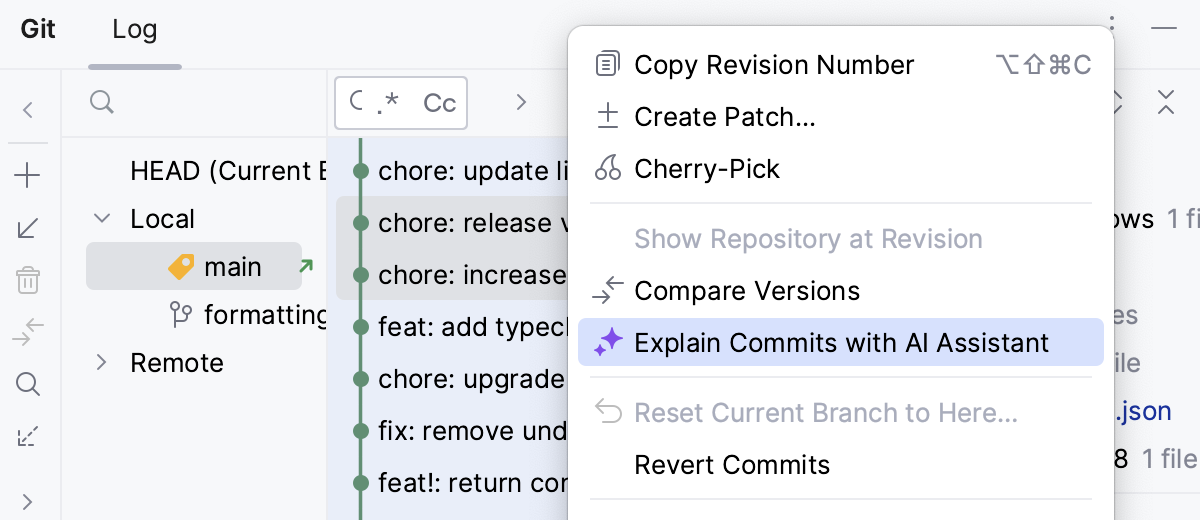Click Reset Current Branch to Here...
Image resolution: width=1200 pixels, height=520 pixels.
[x=841, y=413]
